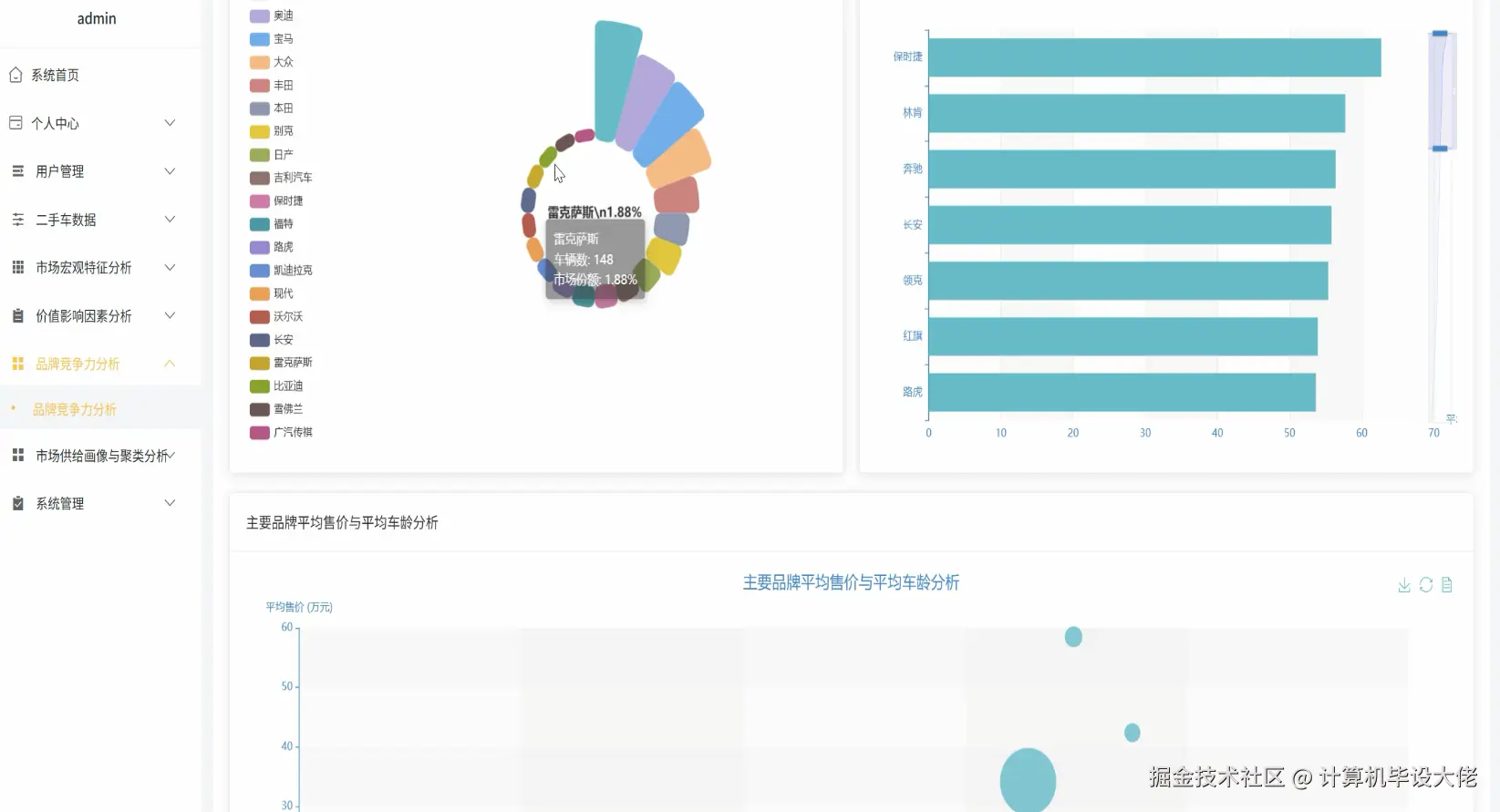Toggle 长安 legend entry in pie chart

point(272,340)
